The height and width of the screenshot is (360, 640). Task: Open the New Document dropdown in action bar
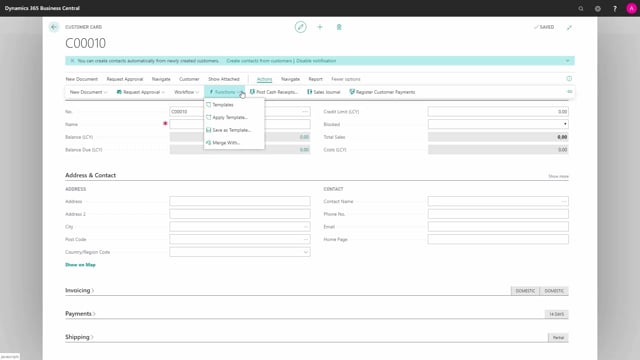tap(88, 92)
